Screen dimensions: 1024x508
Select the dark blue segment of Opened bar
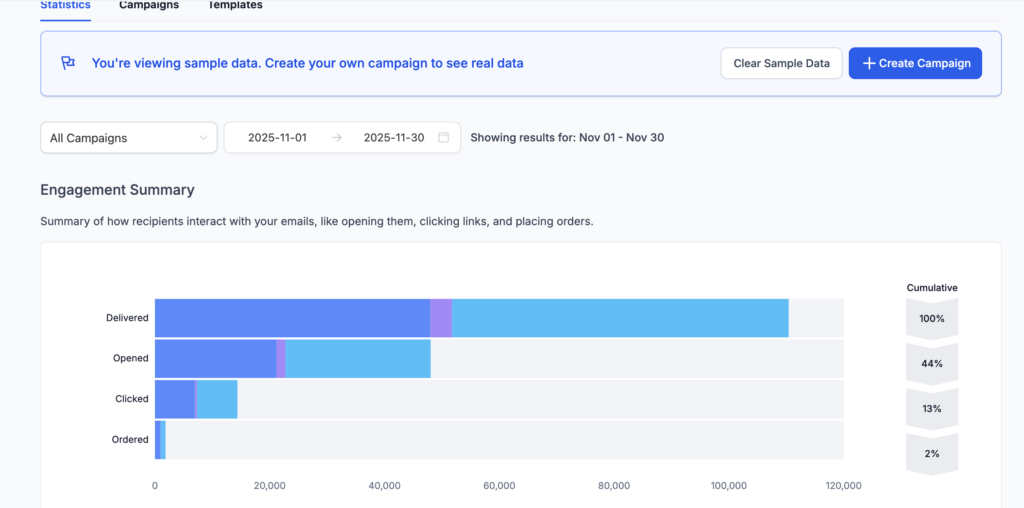tap(215, 358)
